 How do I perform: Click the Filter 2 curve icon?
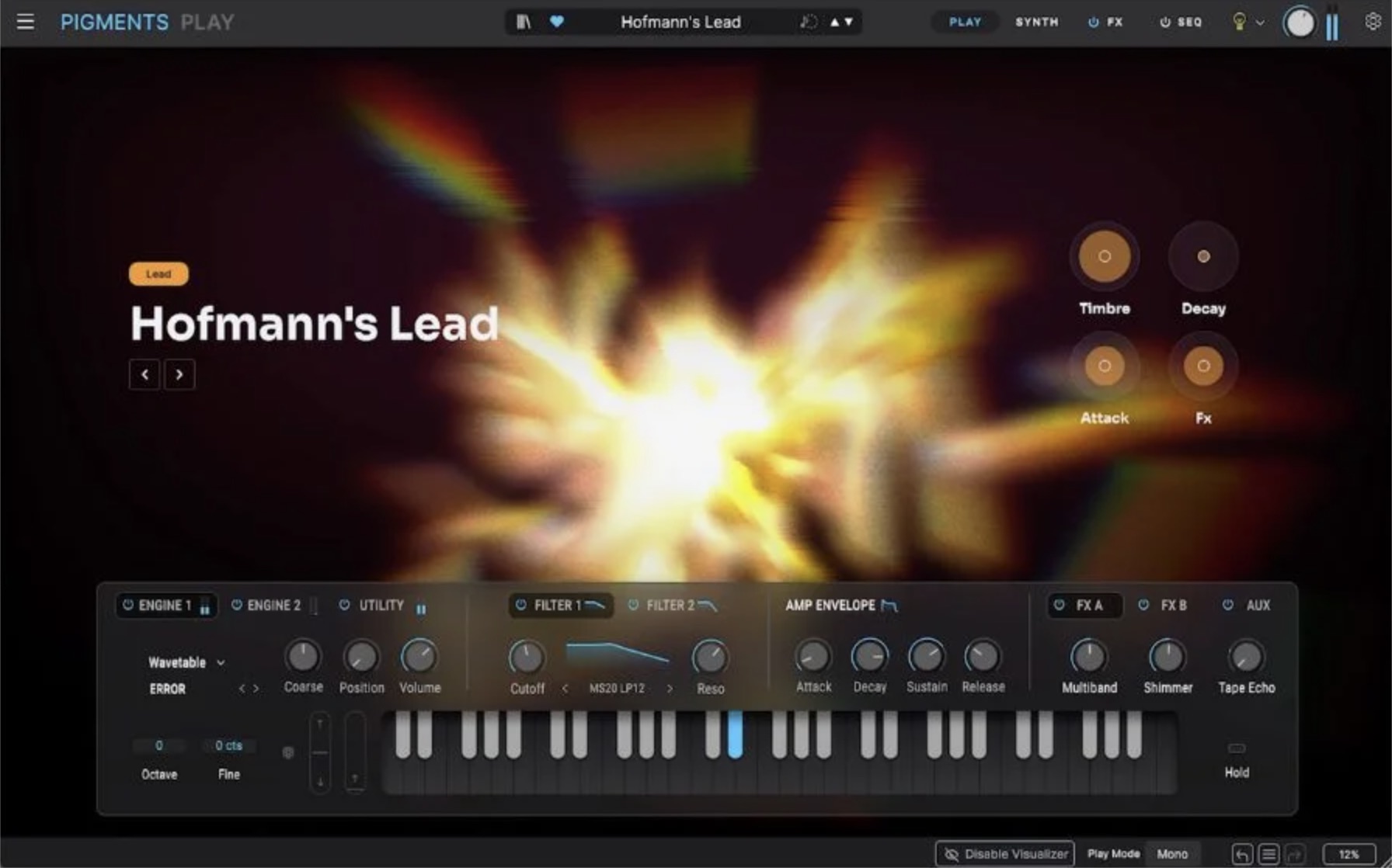707,605
